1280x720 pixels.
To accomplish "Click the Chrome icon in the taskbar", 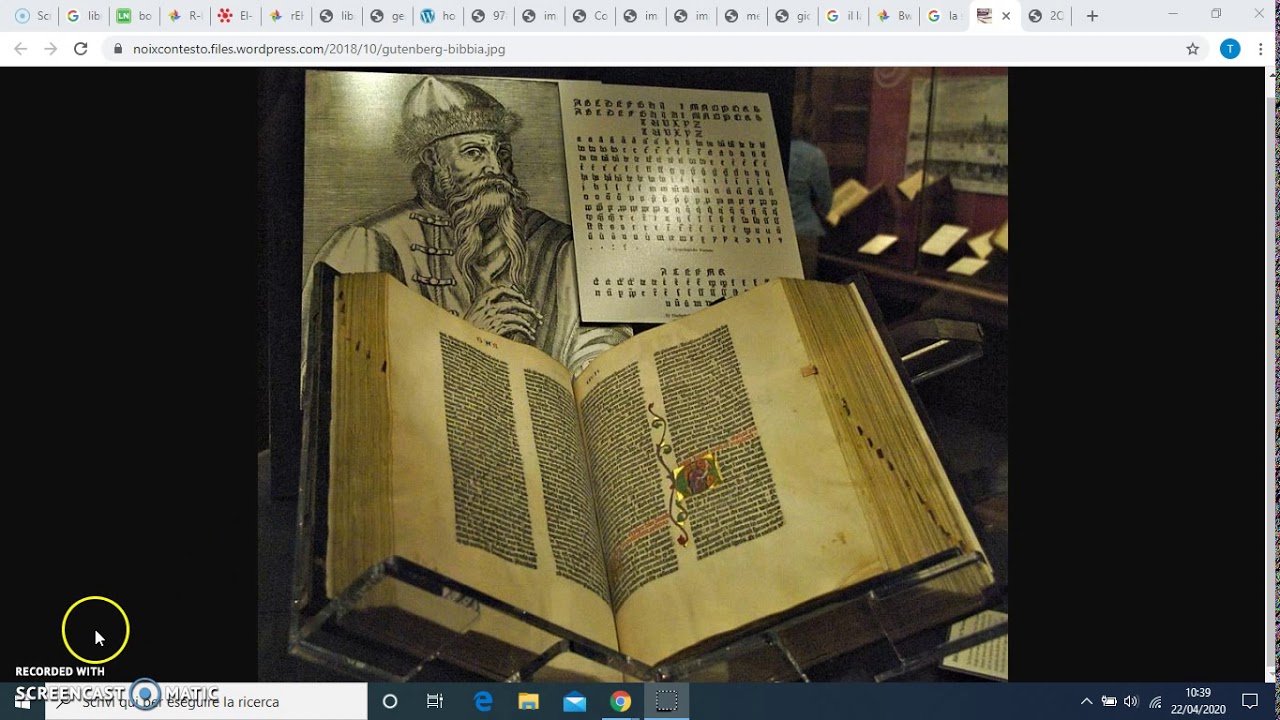I will 621,701.
